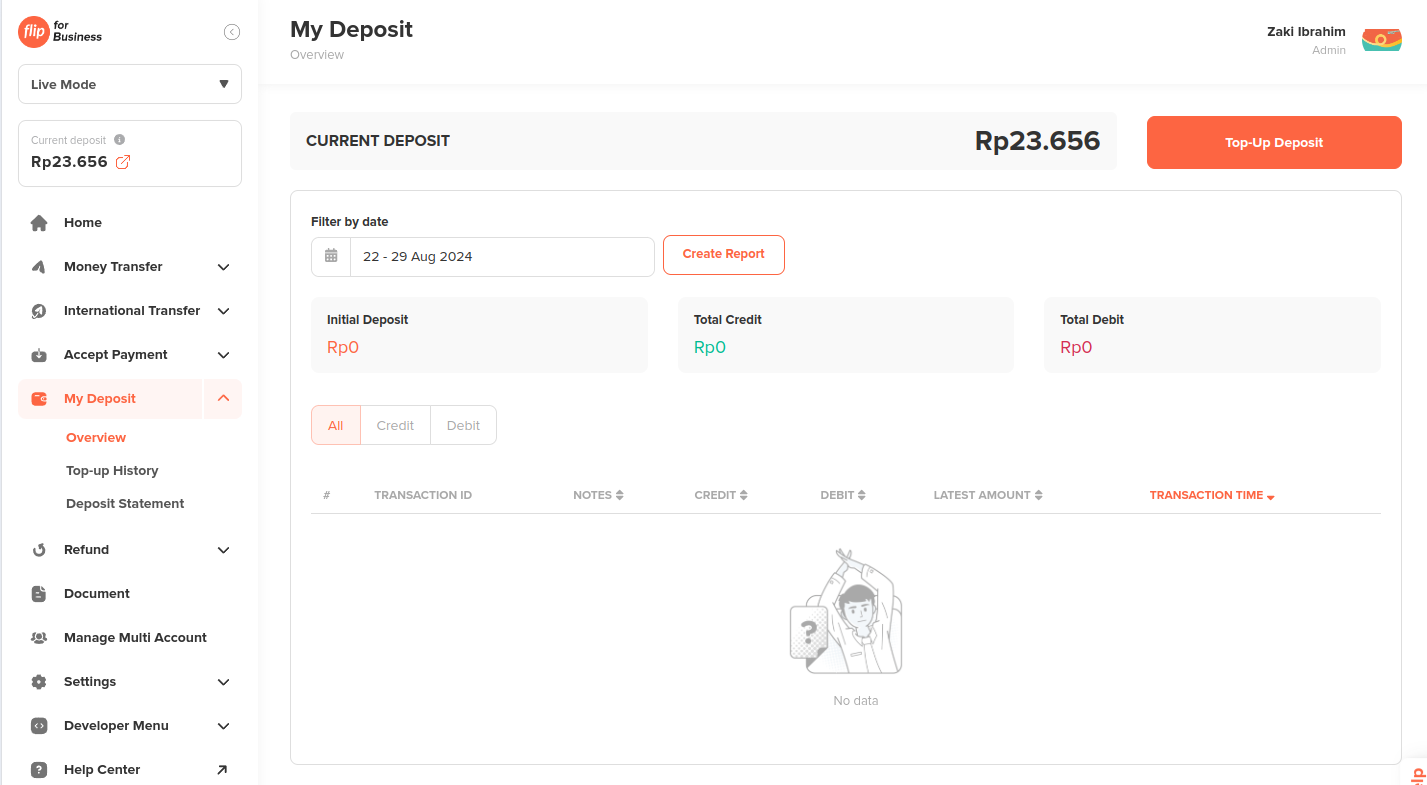This screenshot has height=785, width=1427.
Task: Click the Manage Multi Account icon
Action: click(x=38, y=637)
